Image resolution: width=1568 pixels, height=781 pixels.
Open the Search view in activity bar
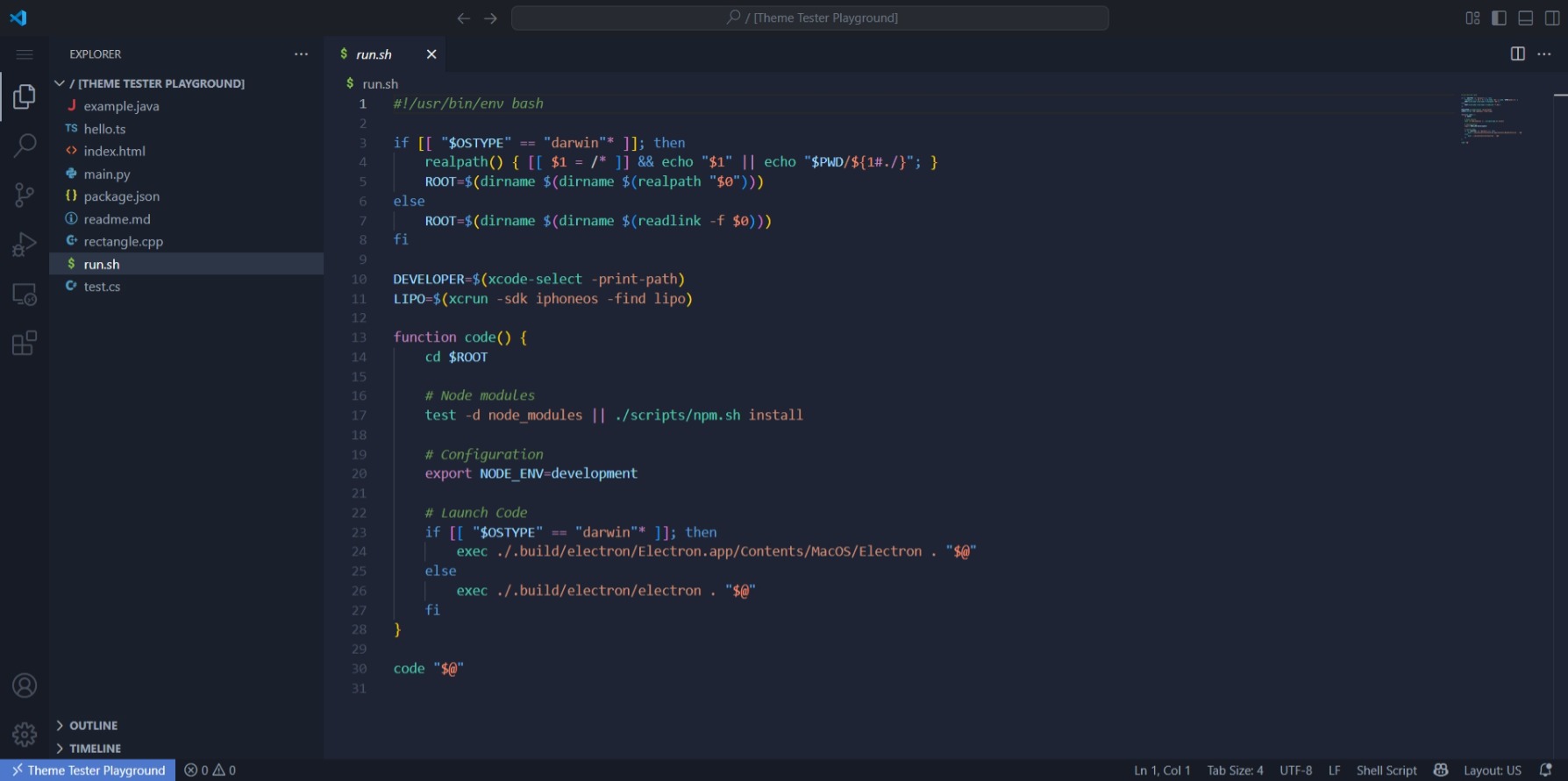[25, 146]
